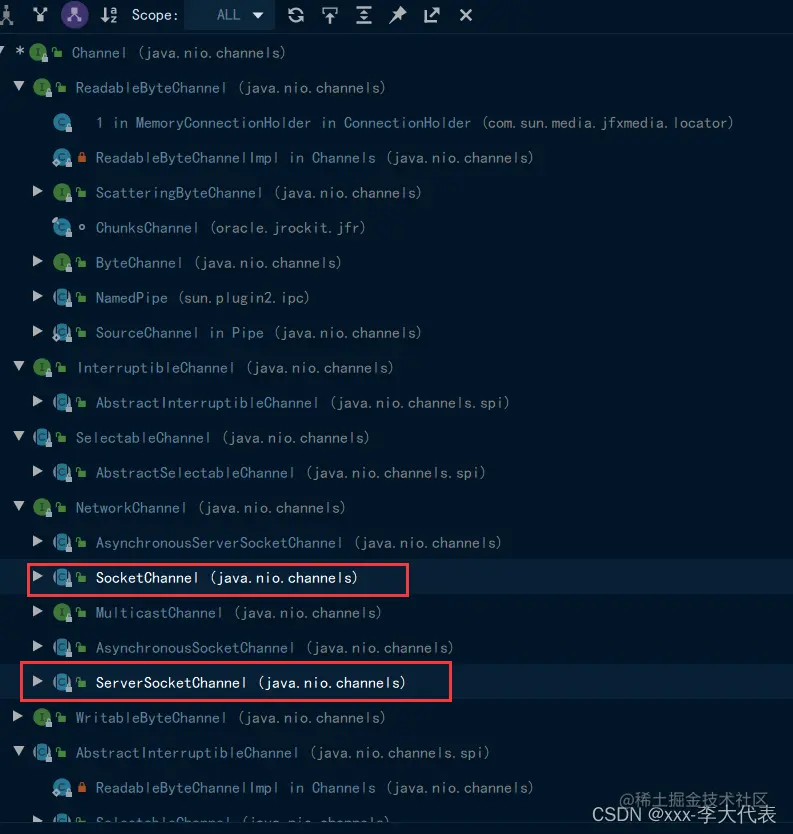Select AsynchronousServerSocketChannel row text

point(298,543)
